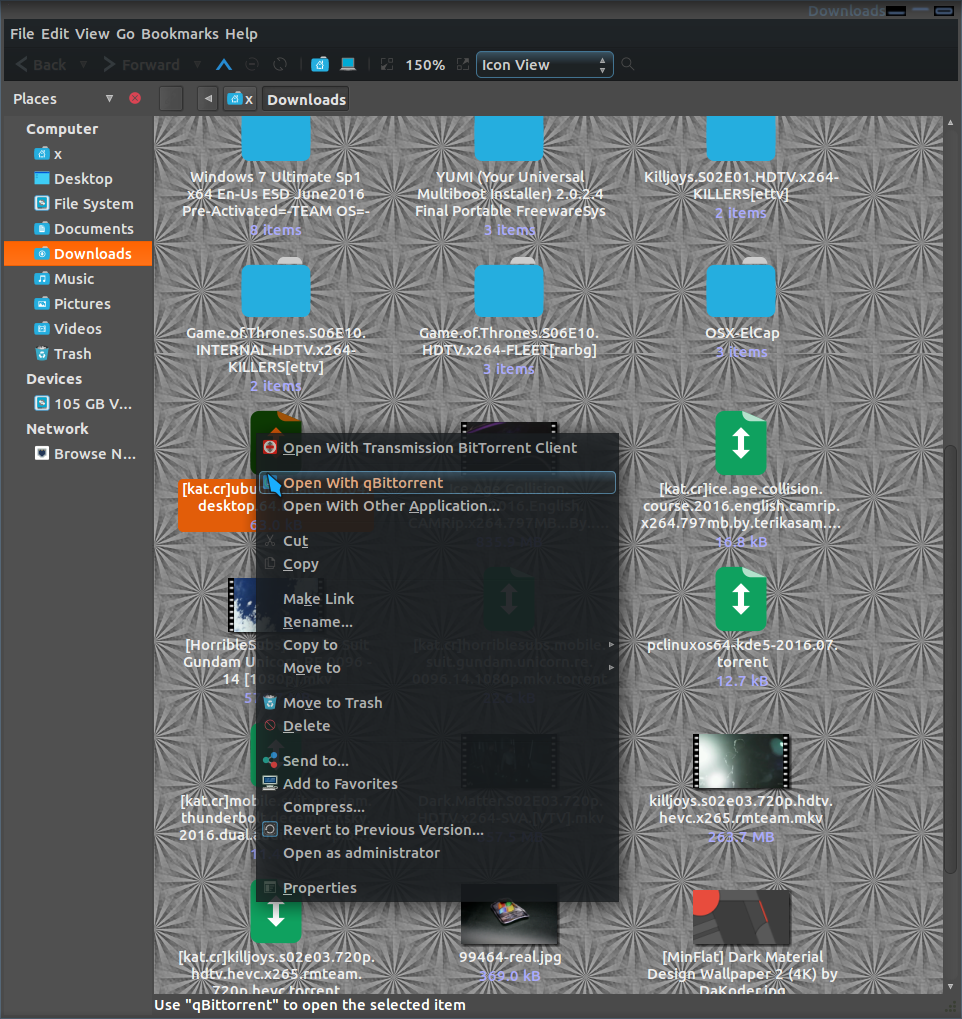
Task: Select Browse Network in sidebar
Action: (78, 454)
